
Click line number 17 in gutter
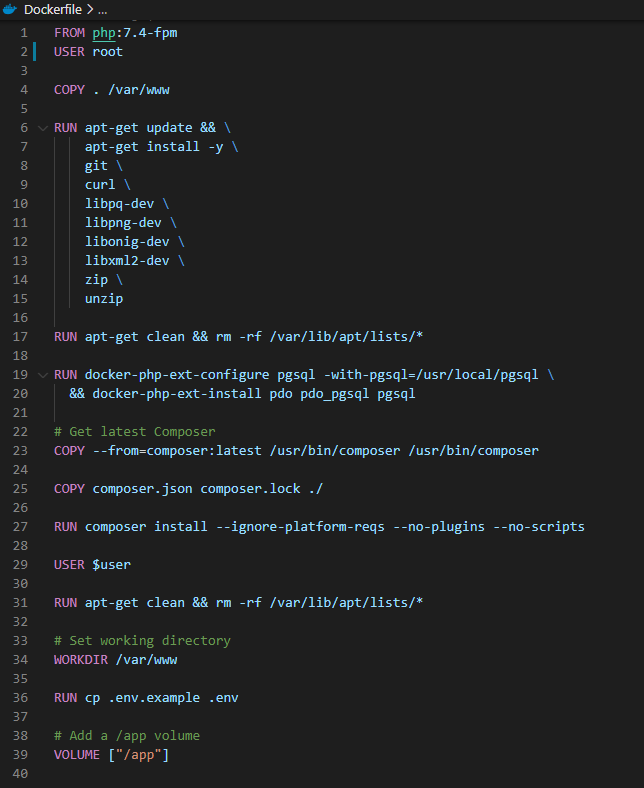click(x=20, y=337)
